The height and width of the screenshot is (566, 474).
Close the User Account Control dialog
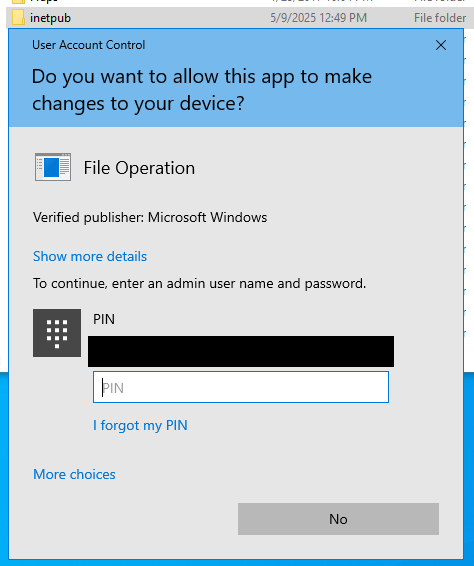coord(441,45)
